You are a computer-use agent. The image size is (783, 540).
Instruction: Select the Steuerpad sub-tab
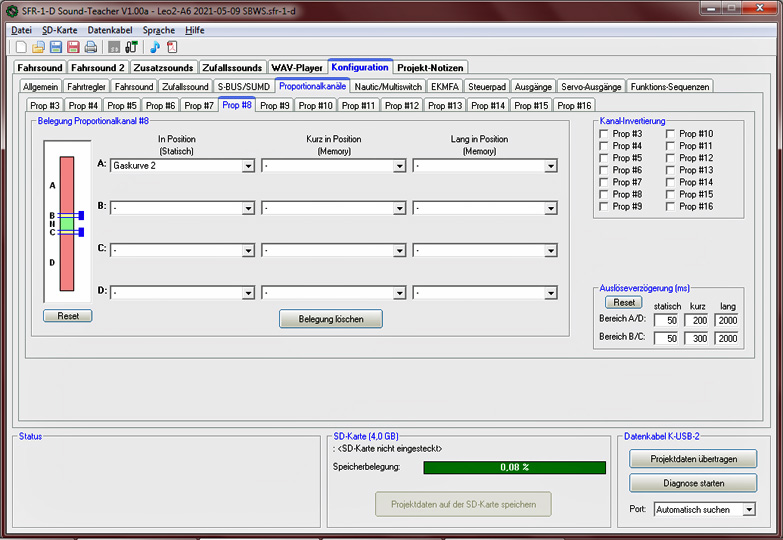pyautogui.click(x=486, y=86)
